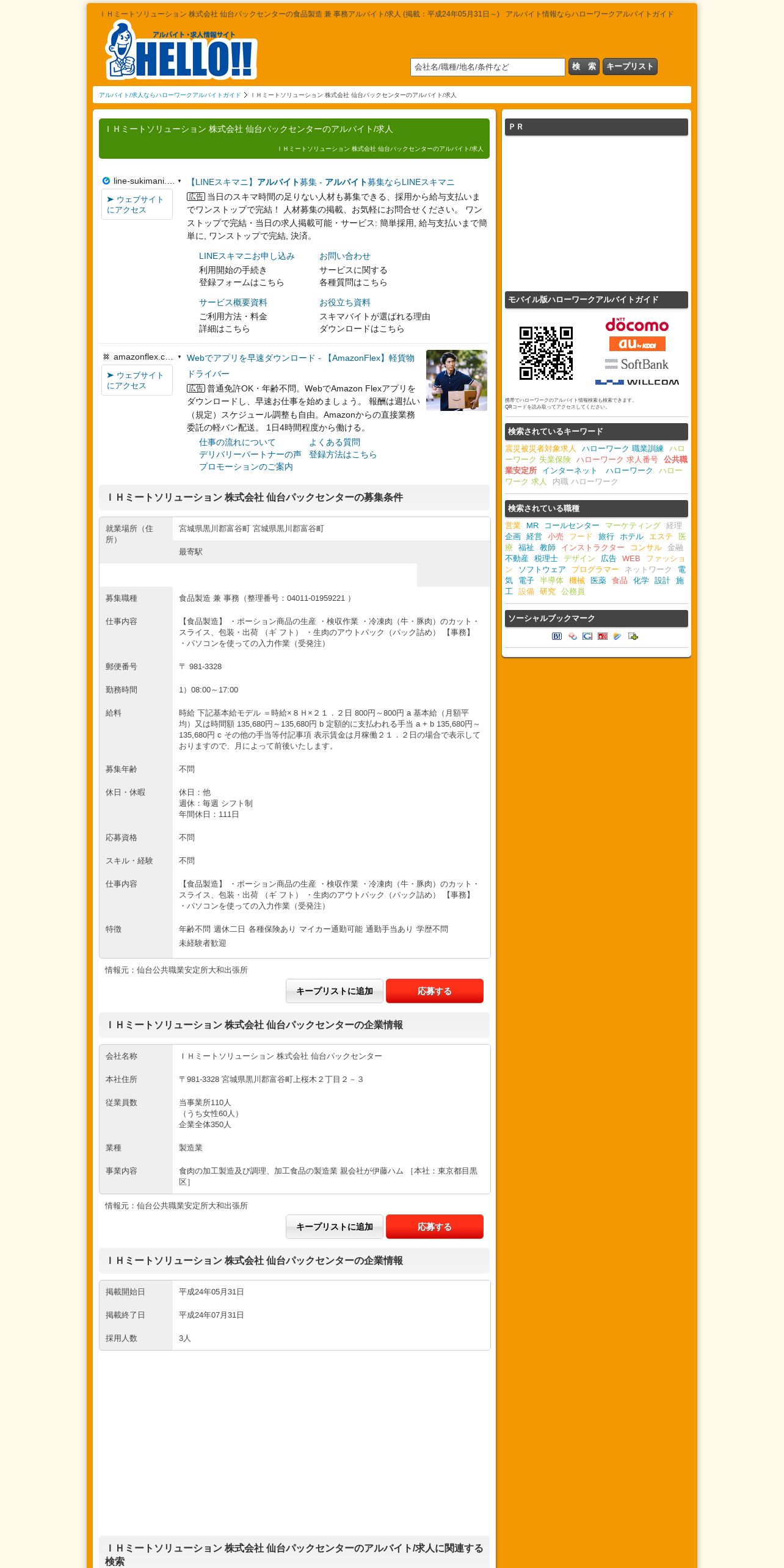Click the WILLCOM logo
Screen dimensions: 784x1568
[637, 382]
